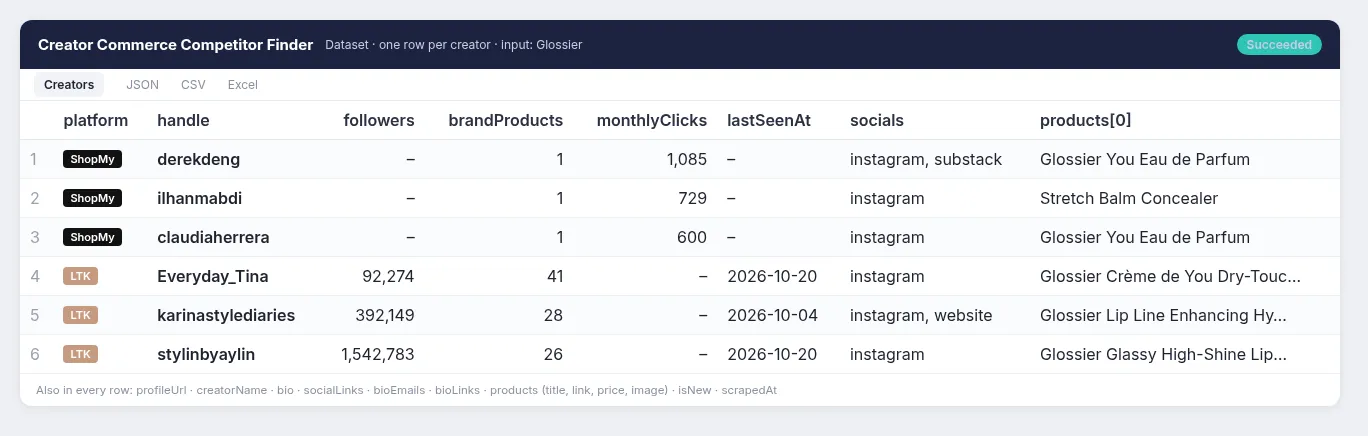The width and height of the screenshot is (1368, 436).
Task: Select the claudiaherrera handle
Action: [x=213, y=237]
